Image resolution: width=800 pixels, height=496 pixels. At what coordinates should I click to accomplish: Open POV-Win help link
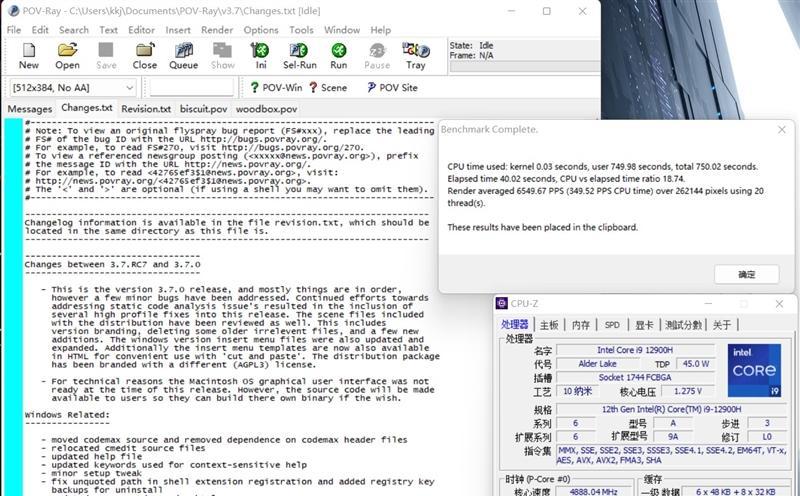277,88
